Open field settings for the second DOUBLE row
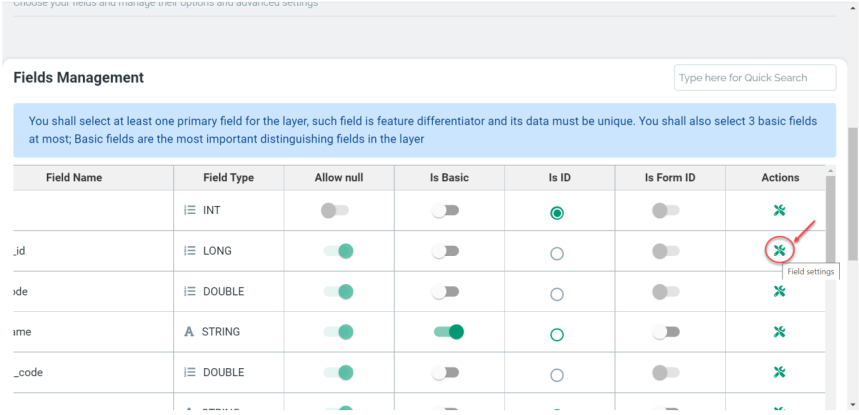Screen dimensions: 859x415 point(780,372)
